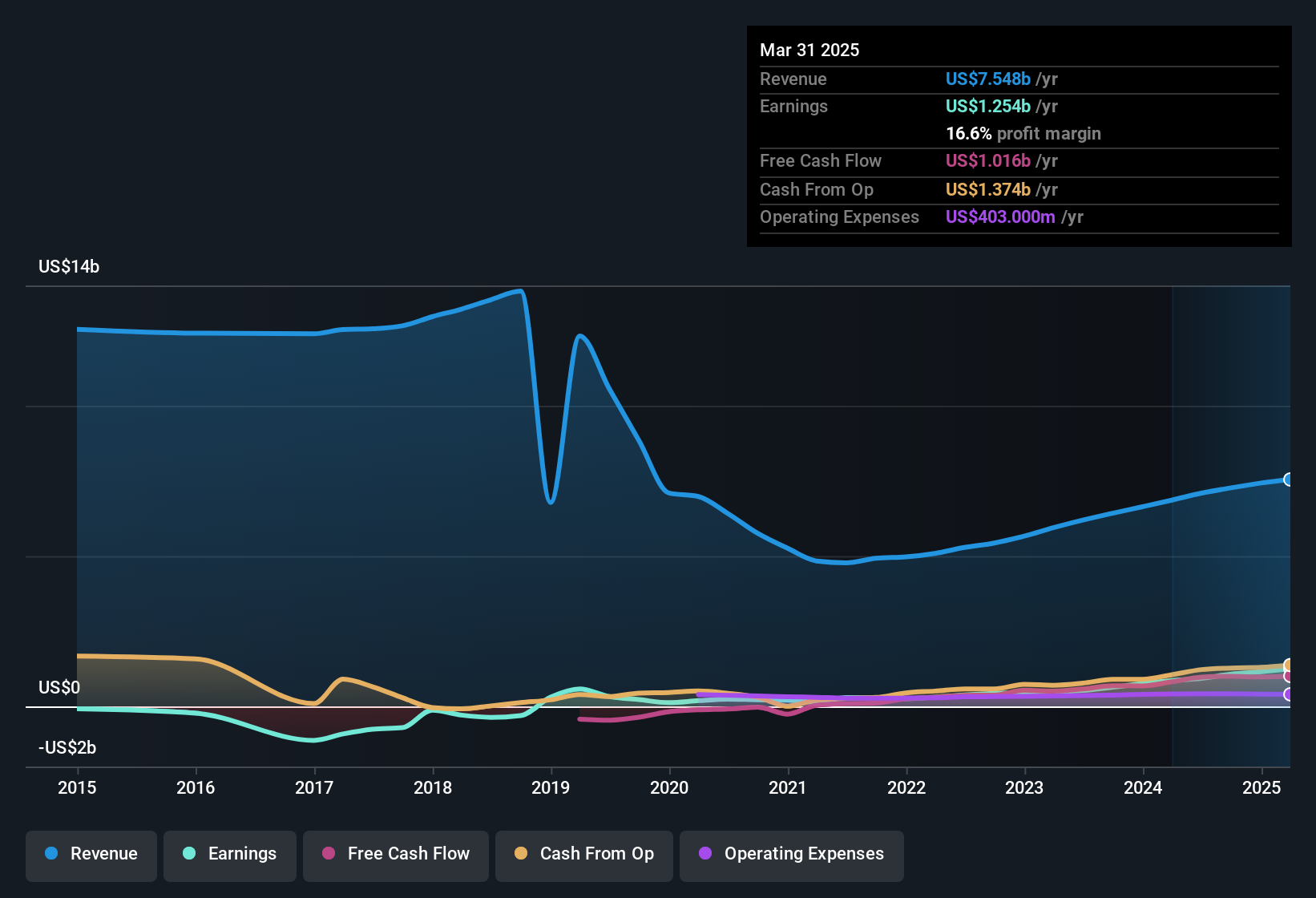Click the 2017 x-axis label
Viewport: 1316px width, 898px height.
(x=314, y=787)
